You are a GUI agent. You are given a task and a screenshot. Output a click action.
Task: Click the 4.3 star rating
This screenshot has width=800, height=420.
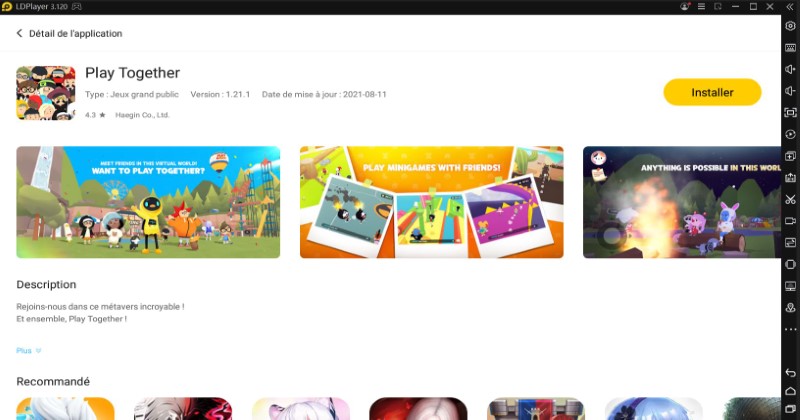tap(95, 115)
